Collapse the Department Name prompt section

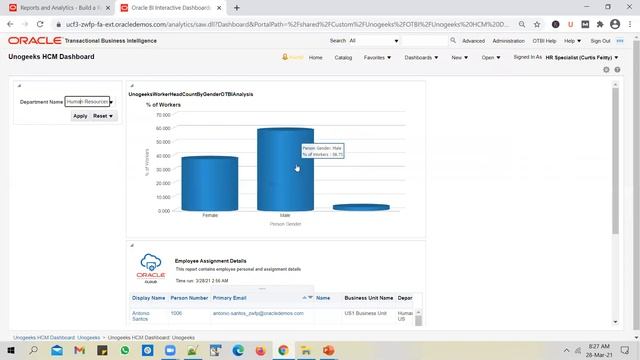[x=19, y=86]
